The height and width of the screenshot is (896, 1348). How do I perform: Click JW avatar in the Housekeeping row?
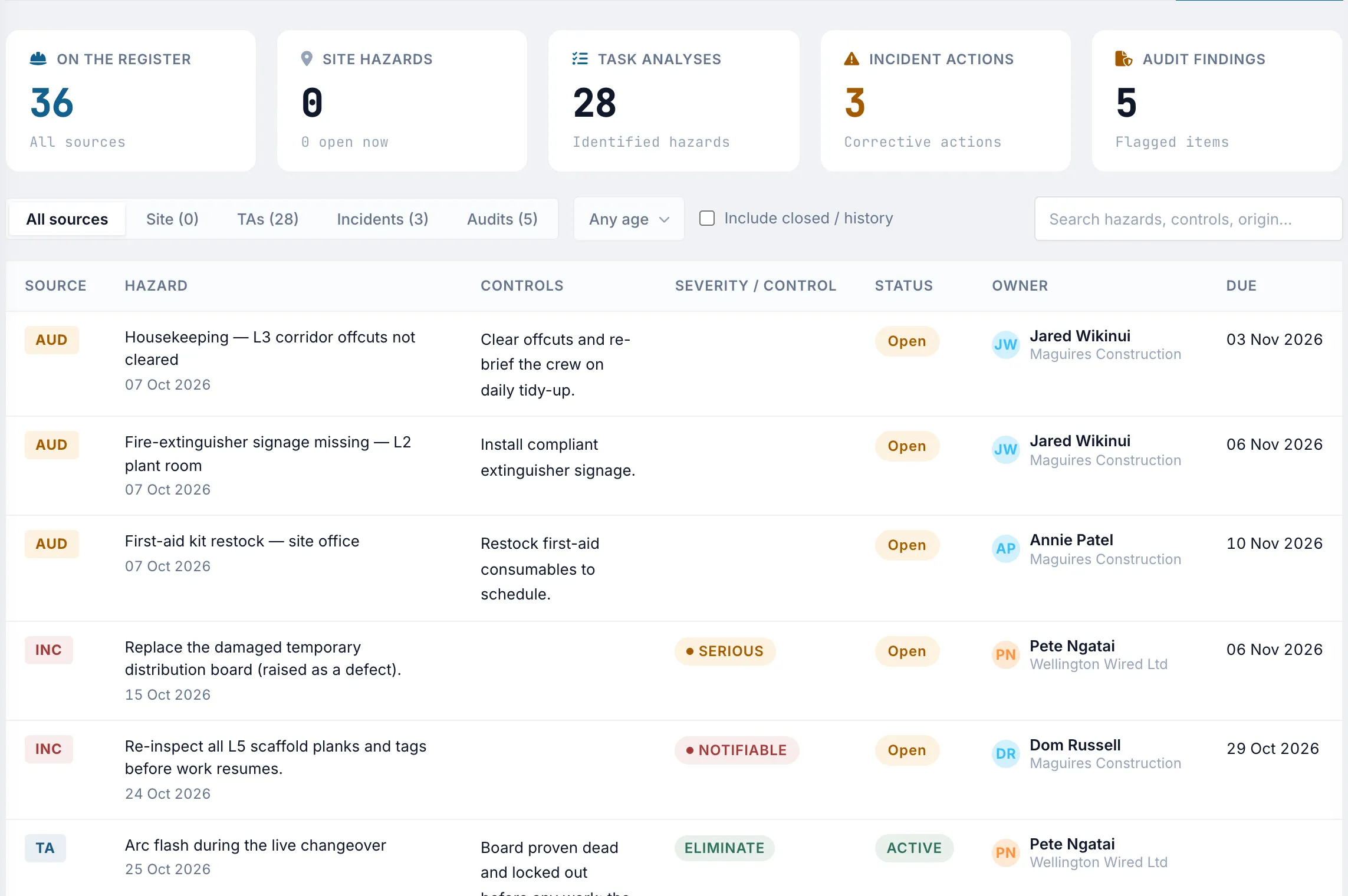coord(1005,345)
